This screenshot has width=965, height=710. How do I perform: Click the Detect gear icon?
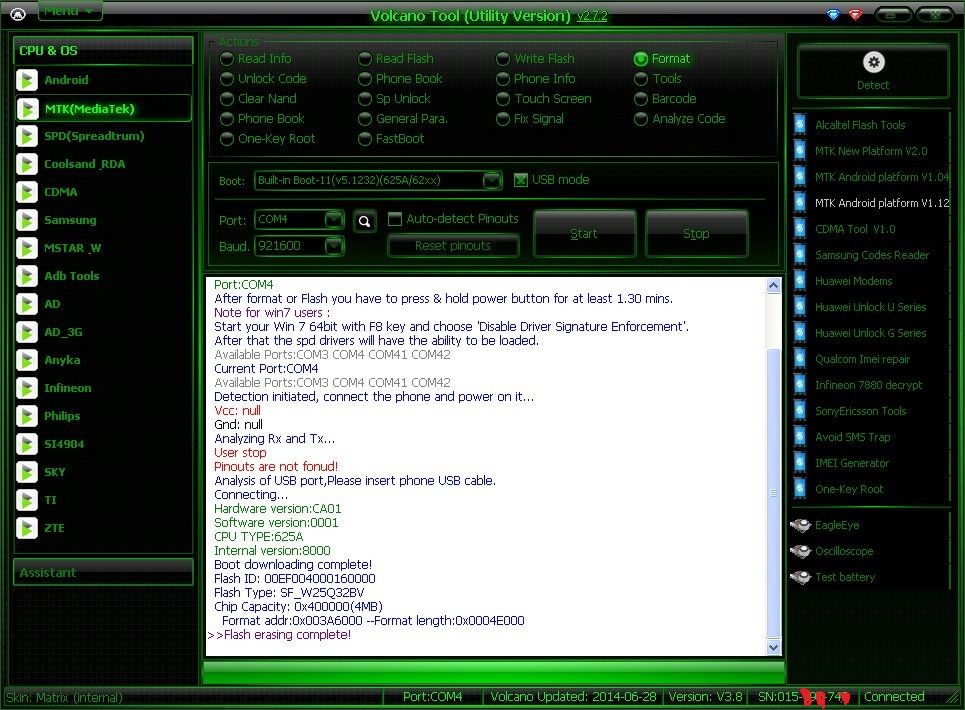pos(873,62)
